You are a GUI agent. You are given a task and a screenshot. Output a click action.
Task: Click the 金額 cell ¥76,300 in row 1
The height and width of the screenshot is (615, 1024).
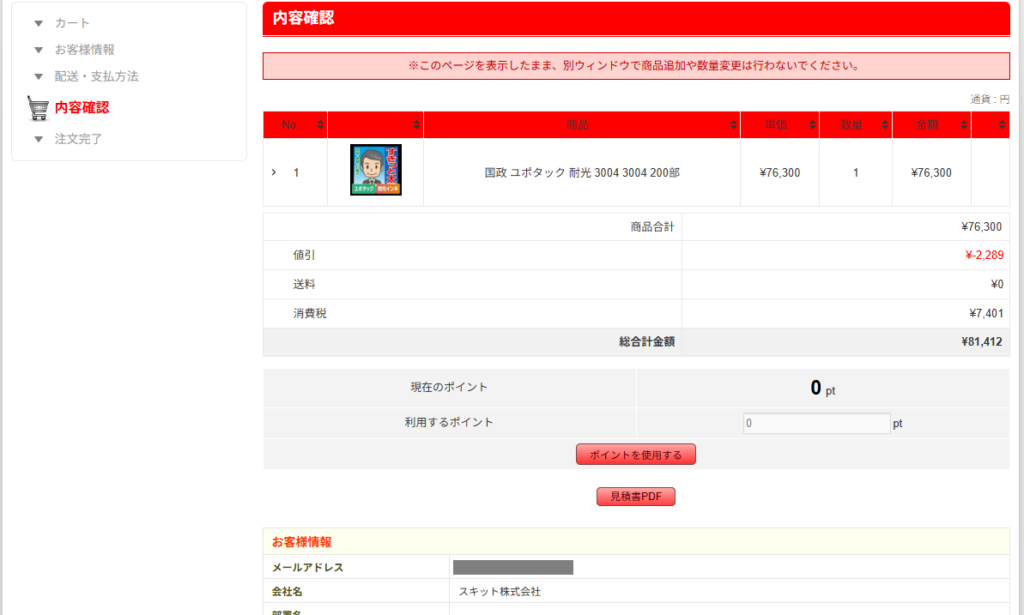pos(931,173)
